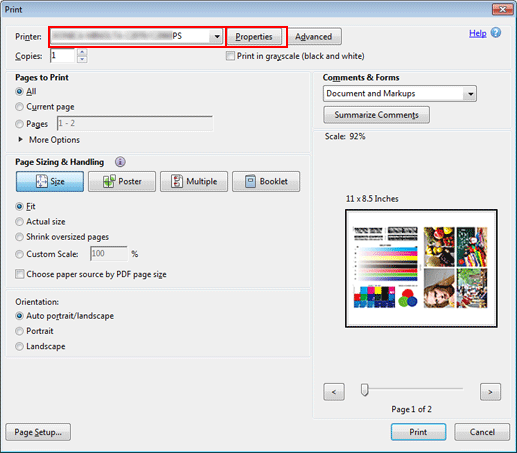Image resolution: width=517 pixels, height=453 pixels.
Task: Decrease the number of copies
Action: click(82, 59)
